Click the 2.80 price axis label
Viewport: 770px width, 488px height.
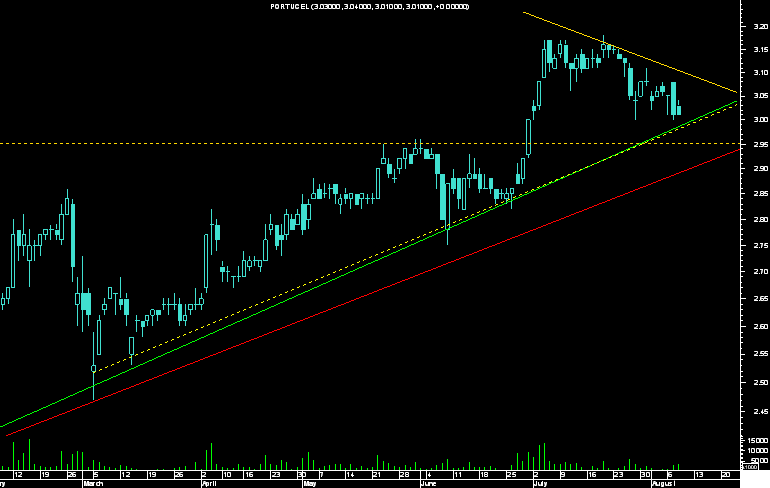761,219
